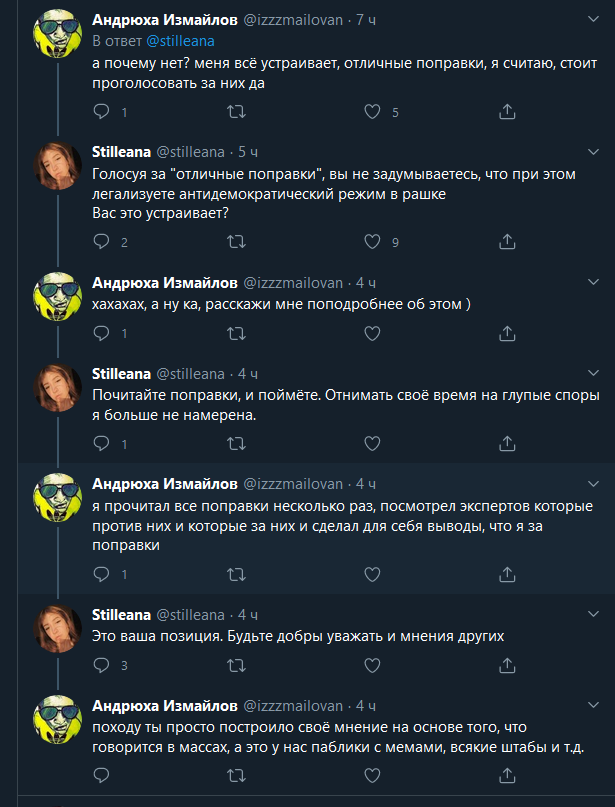Click the retweet icon under Stilleana's first reply
This screenshot has height=807, width=615.
coord(234,240)
